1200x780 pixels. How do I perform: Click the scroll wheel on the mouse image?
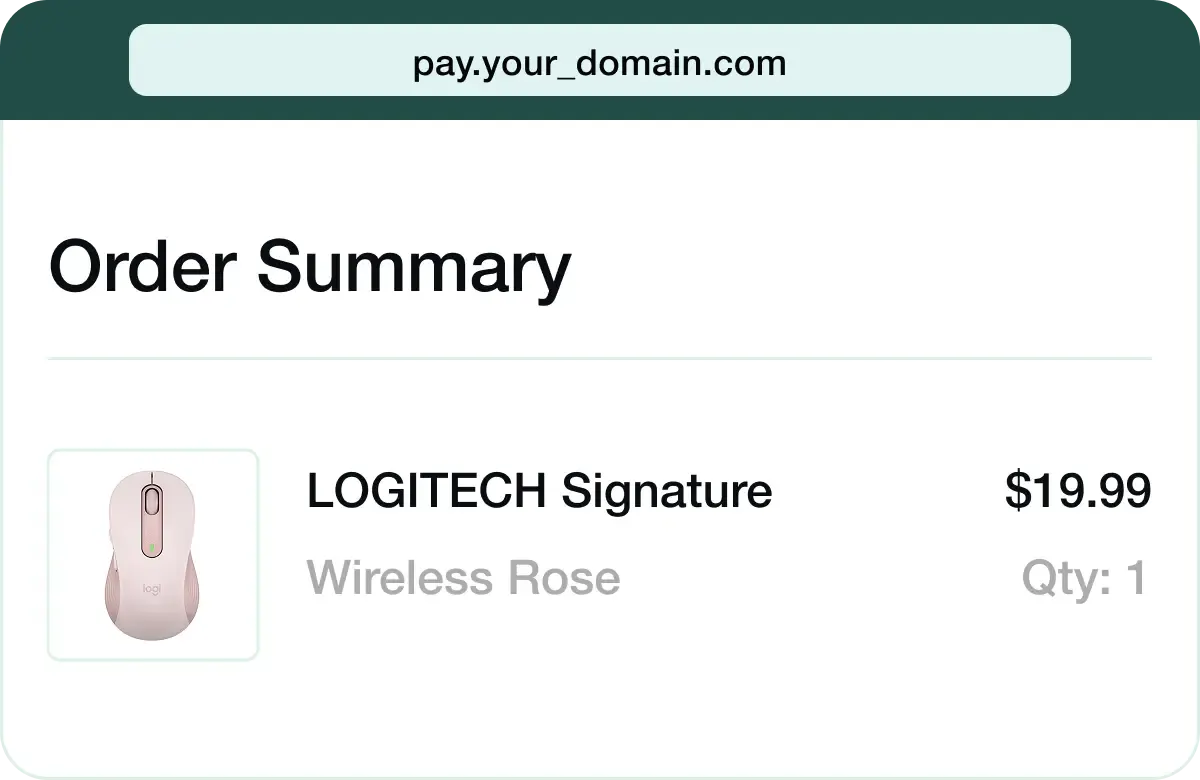pos(152,500)
